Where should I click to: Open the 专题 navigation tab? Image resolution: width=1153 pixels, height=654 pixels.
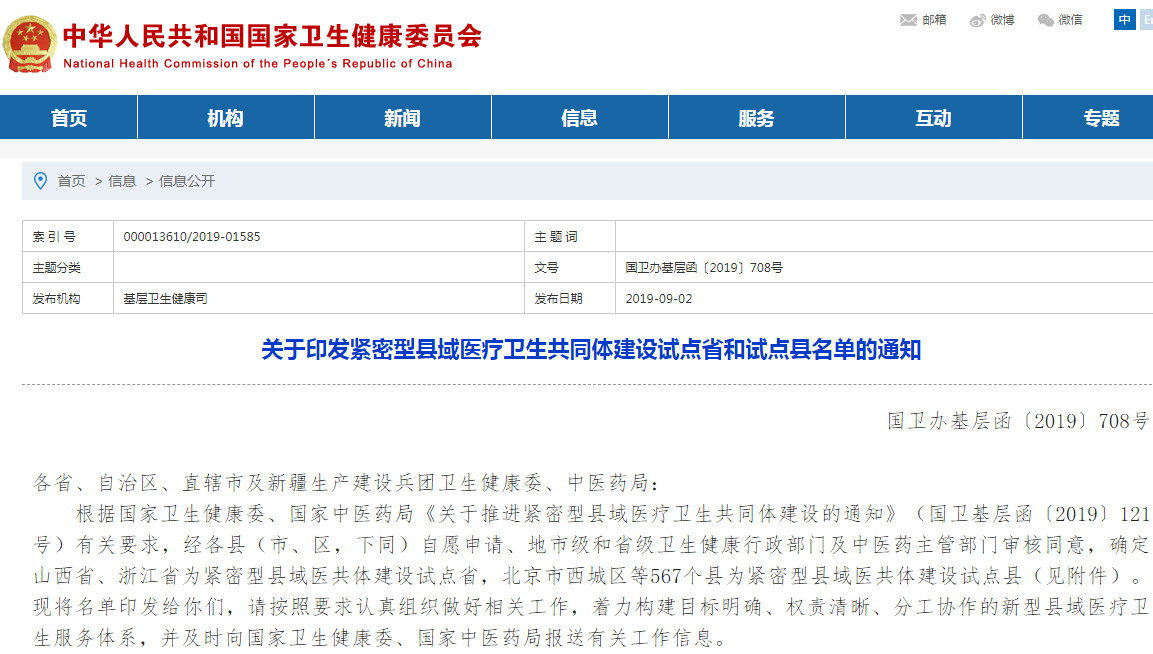click(1100, 118)
